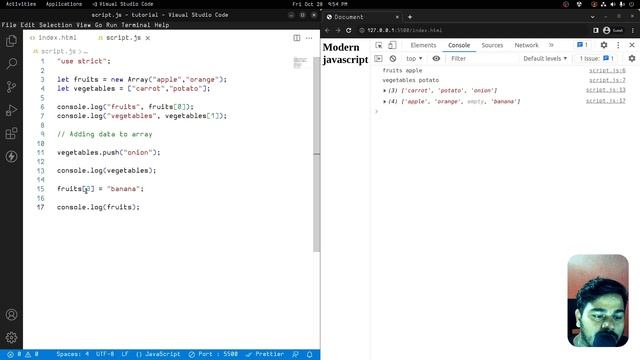Expand the carrot, potato, onion array
Image resolution: width=640 pixels, height=360 pixels.
pyautogui.click(x=384, y=91)
